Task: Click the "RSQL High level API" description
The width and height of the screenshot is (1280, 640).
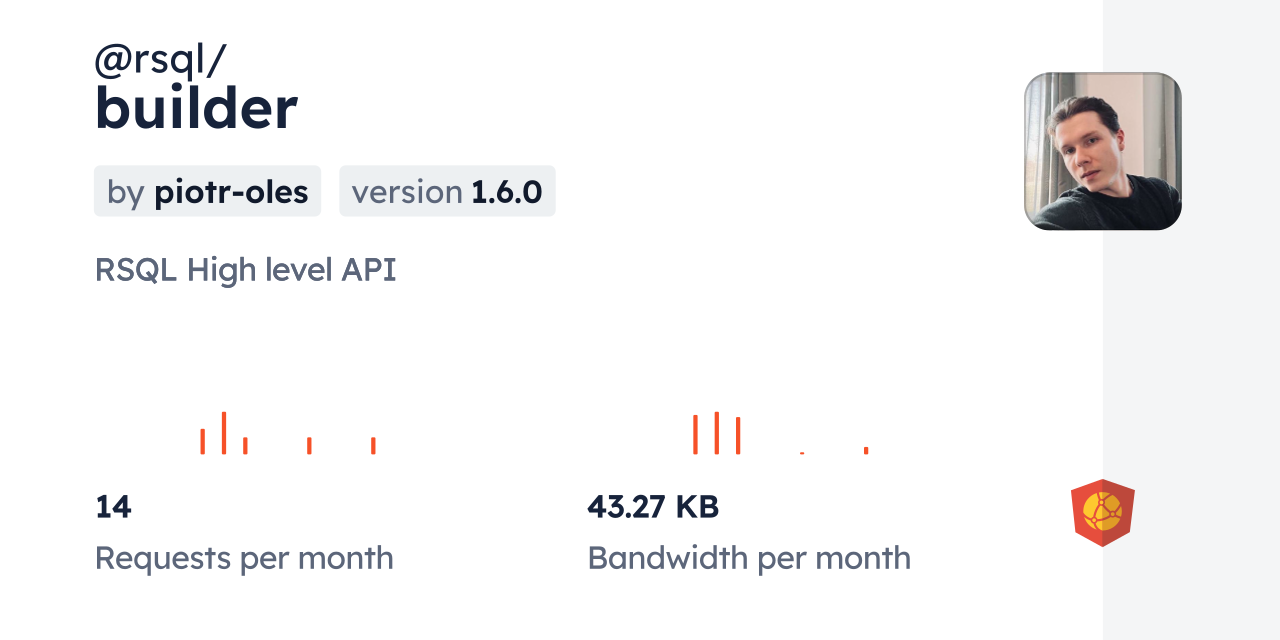Action: click(x=245, y=270)
